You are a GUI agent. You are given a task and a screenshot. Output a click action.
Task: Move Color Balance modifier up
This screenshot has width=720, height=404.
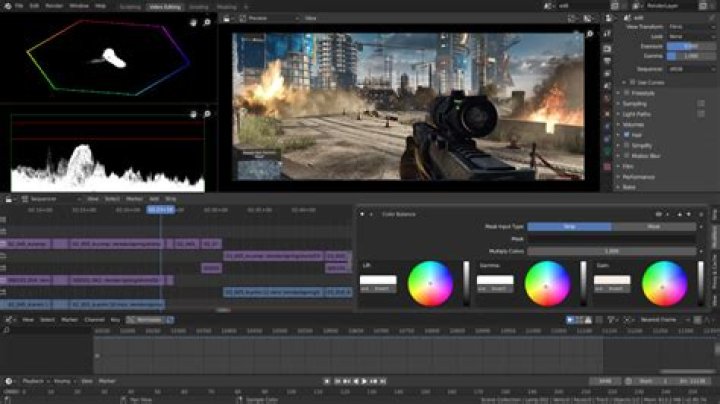680,214
